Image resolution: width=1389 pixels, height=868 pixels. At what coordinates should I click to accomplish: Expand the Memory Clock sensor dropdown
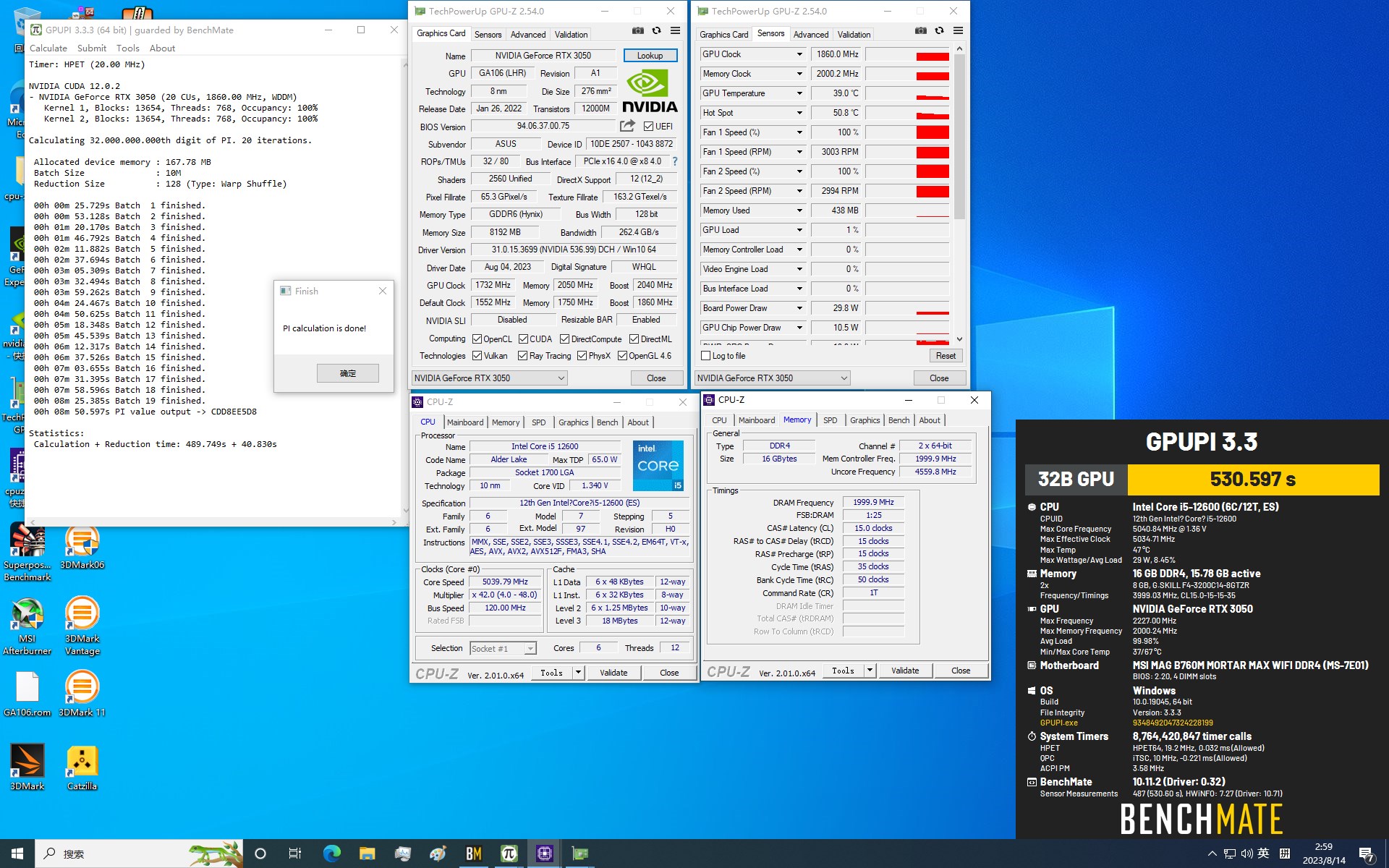[x=799, y=74]
